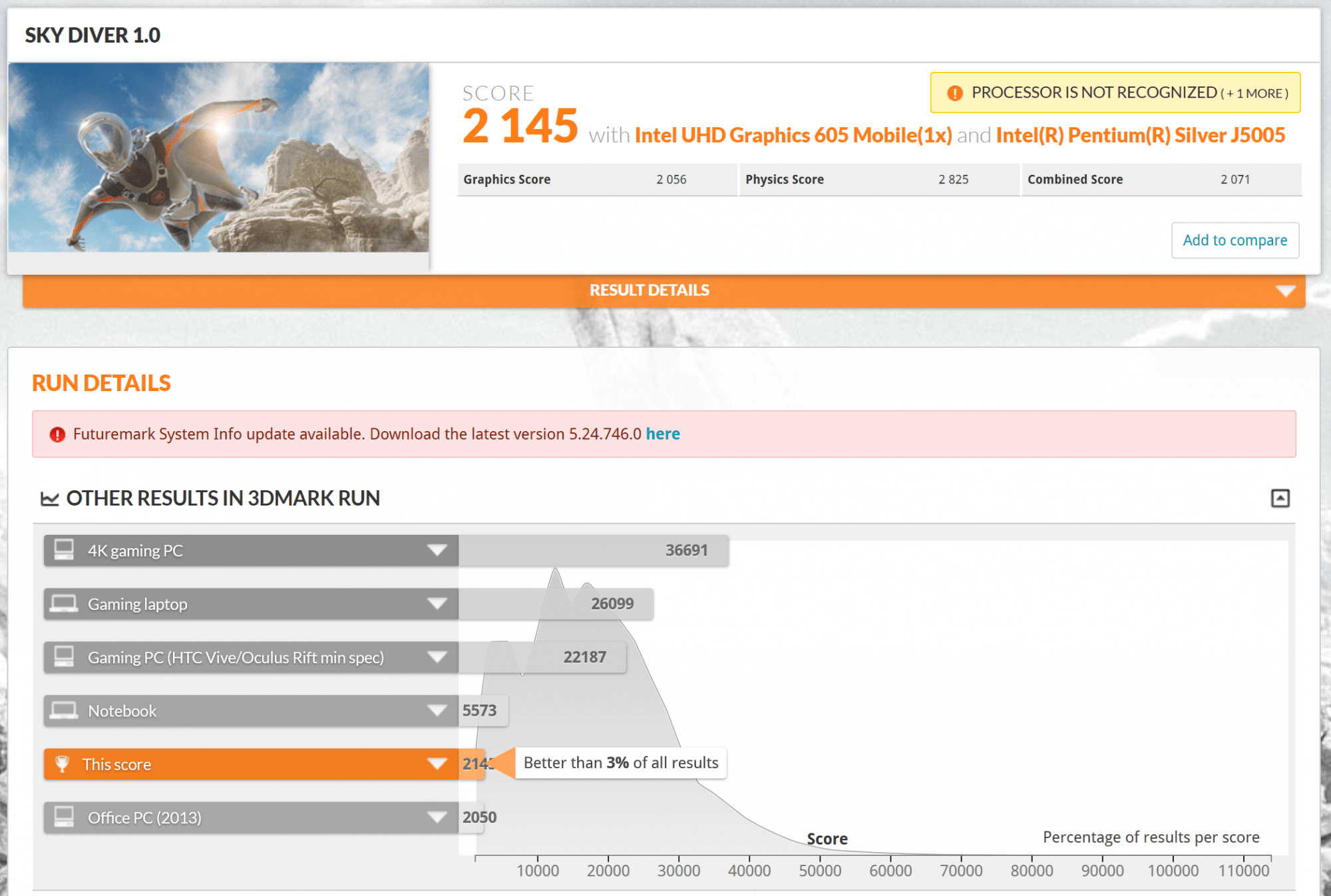
Task: Open Intel UHD Graphics 605 Mobile link
Action: [x=793, y=135]
